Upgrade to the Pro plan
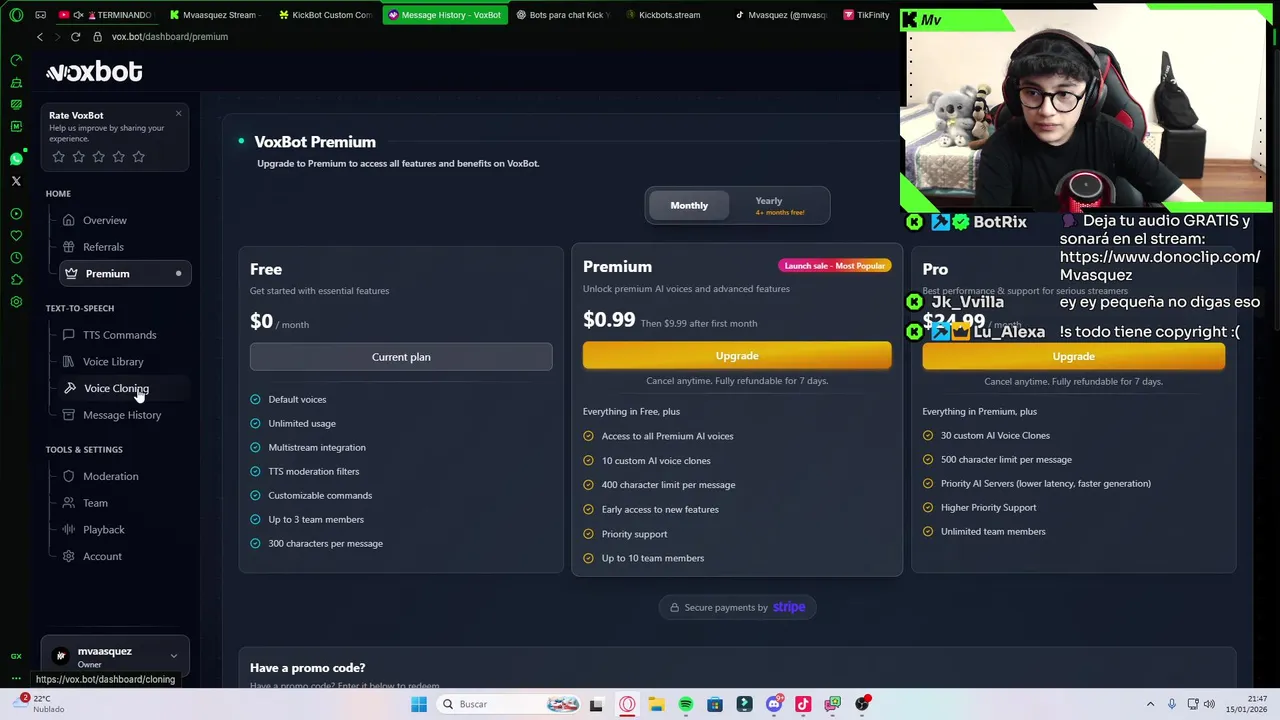This screenshot has width=1280, height=720. 1073,357
